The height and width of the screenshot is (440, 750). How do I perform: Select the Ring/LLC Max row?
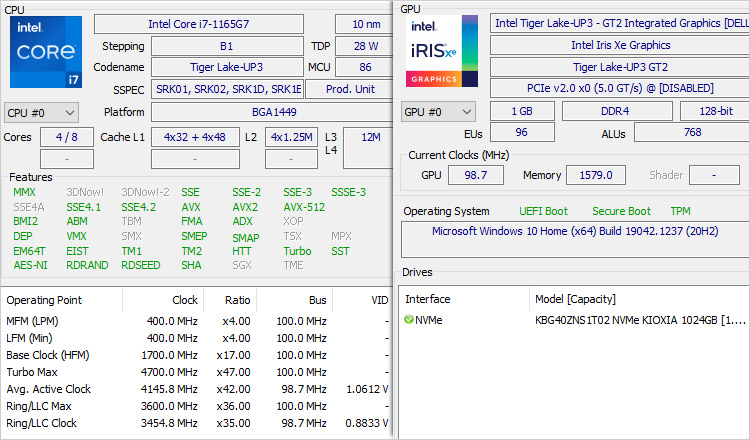point(197,406)
